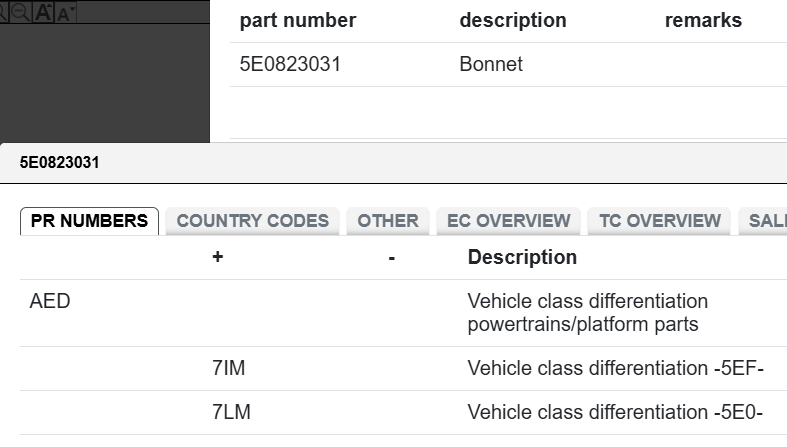Click the bold Description header in the PR table
787x447 pixels.
click(522, 257)
